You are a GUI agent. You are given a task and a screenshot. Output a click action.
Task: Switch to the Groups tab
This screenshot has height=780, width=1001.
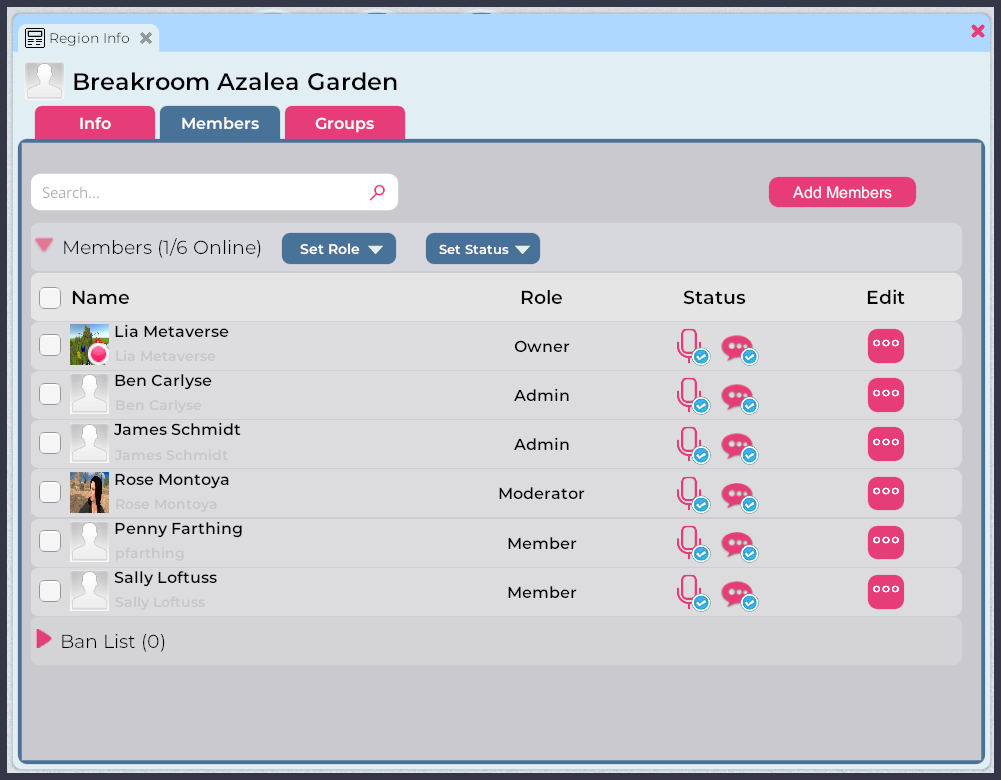344,122
